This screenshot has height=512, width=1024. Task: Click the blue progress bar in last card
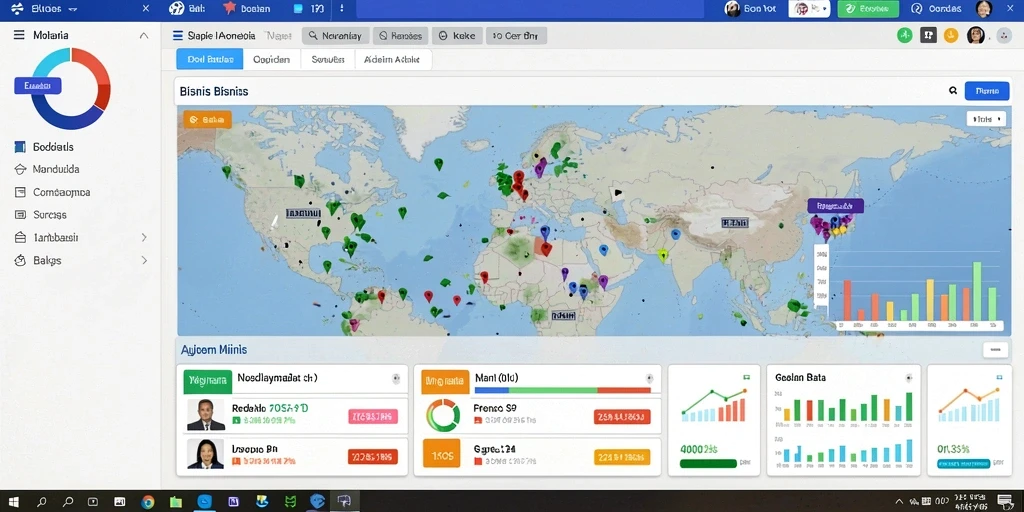pyautogui.click(x=963, y=463)
